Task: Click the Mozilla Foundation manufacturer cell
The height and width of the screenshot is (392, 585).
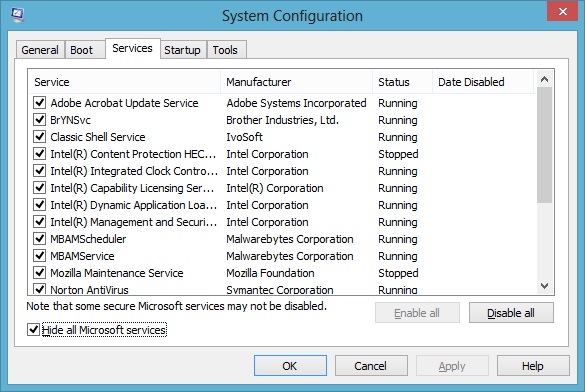Action: (270, 273)
